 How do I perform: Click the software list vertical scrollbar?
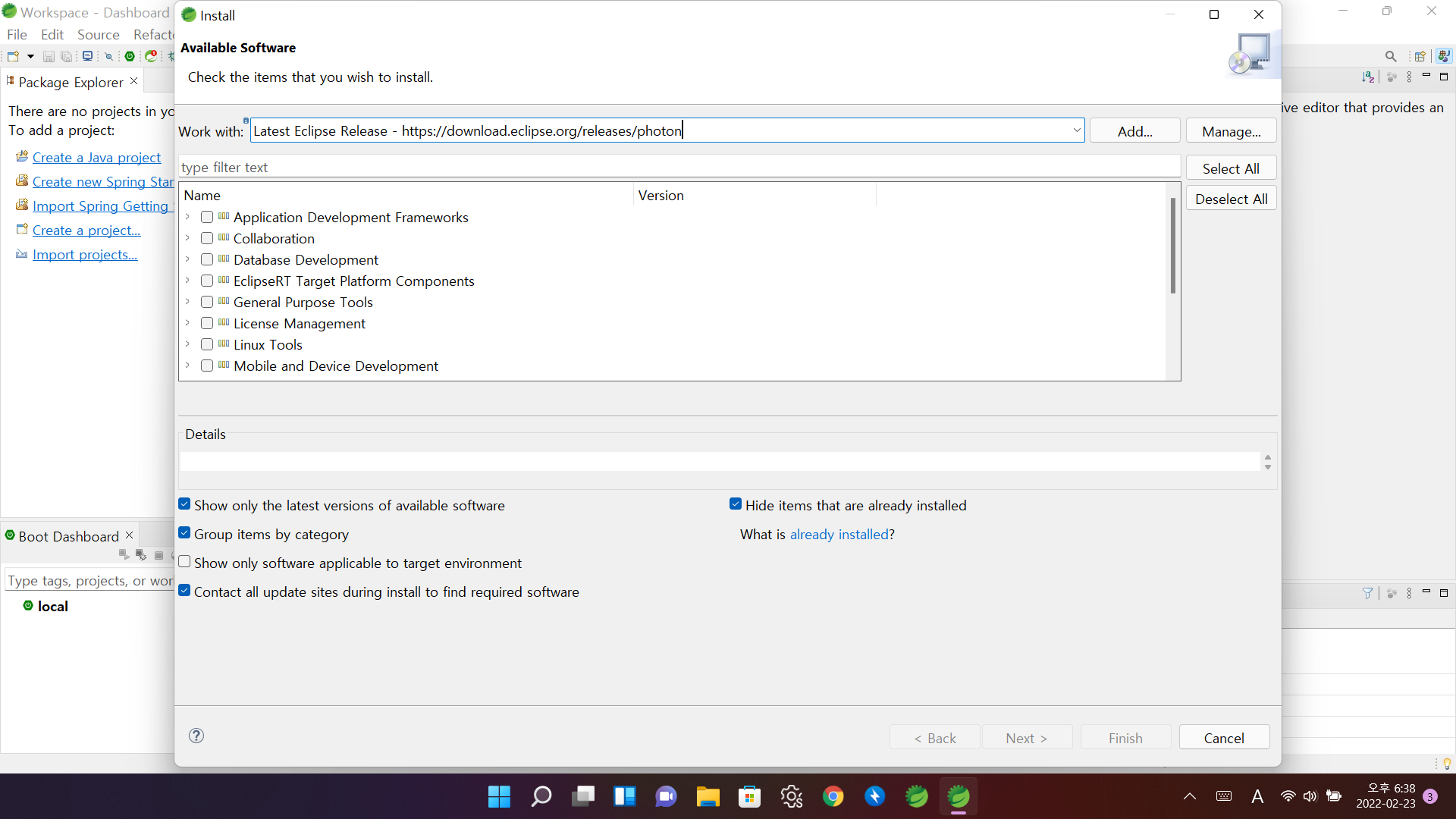click(x=1172, y=246)
